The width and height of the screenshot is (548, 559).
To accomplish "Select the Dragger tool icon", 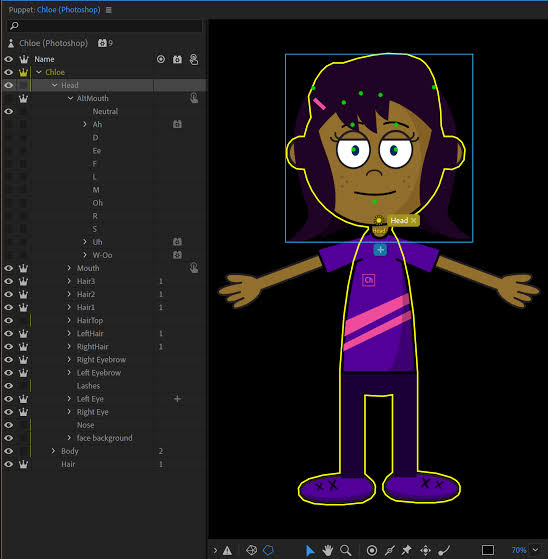I will 425,550.
